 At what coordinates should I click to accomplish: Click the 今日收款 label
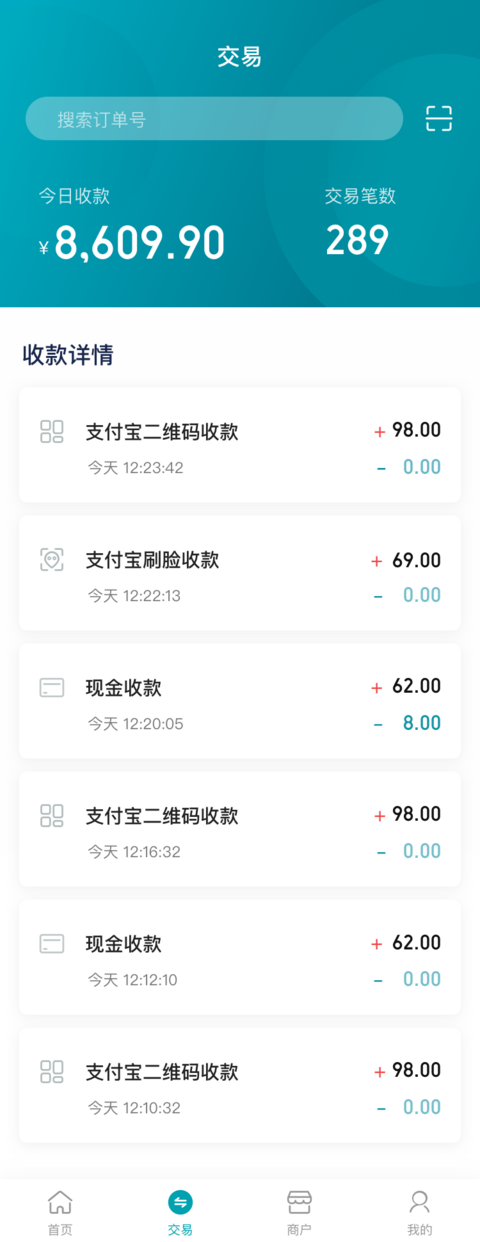click(x=74, y=196)
